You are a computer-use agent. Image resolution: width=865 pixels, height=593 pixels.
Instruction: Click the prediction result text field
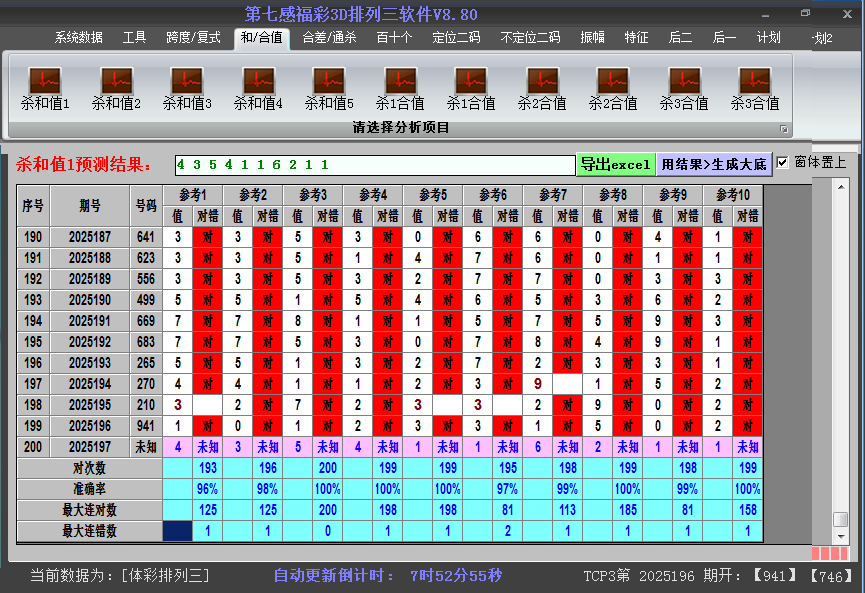click(375, 165)
